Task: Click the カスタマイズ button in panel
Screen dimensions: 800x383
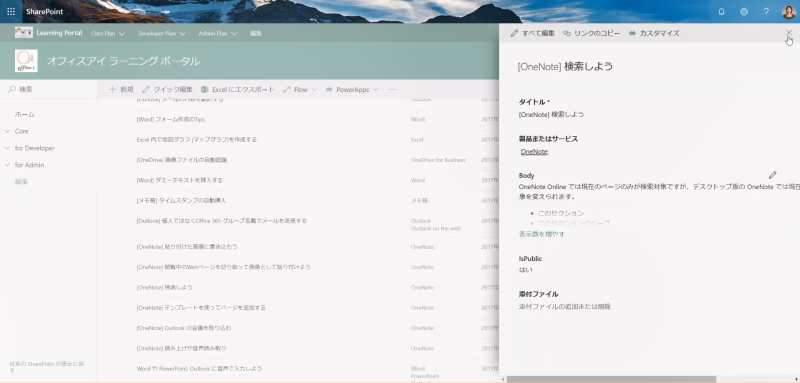Action: (654, 33)
